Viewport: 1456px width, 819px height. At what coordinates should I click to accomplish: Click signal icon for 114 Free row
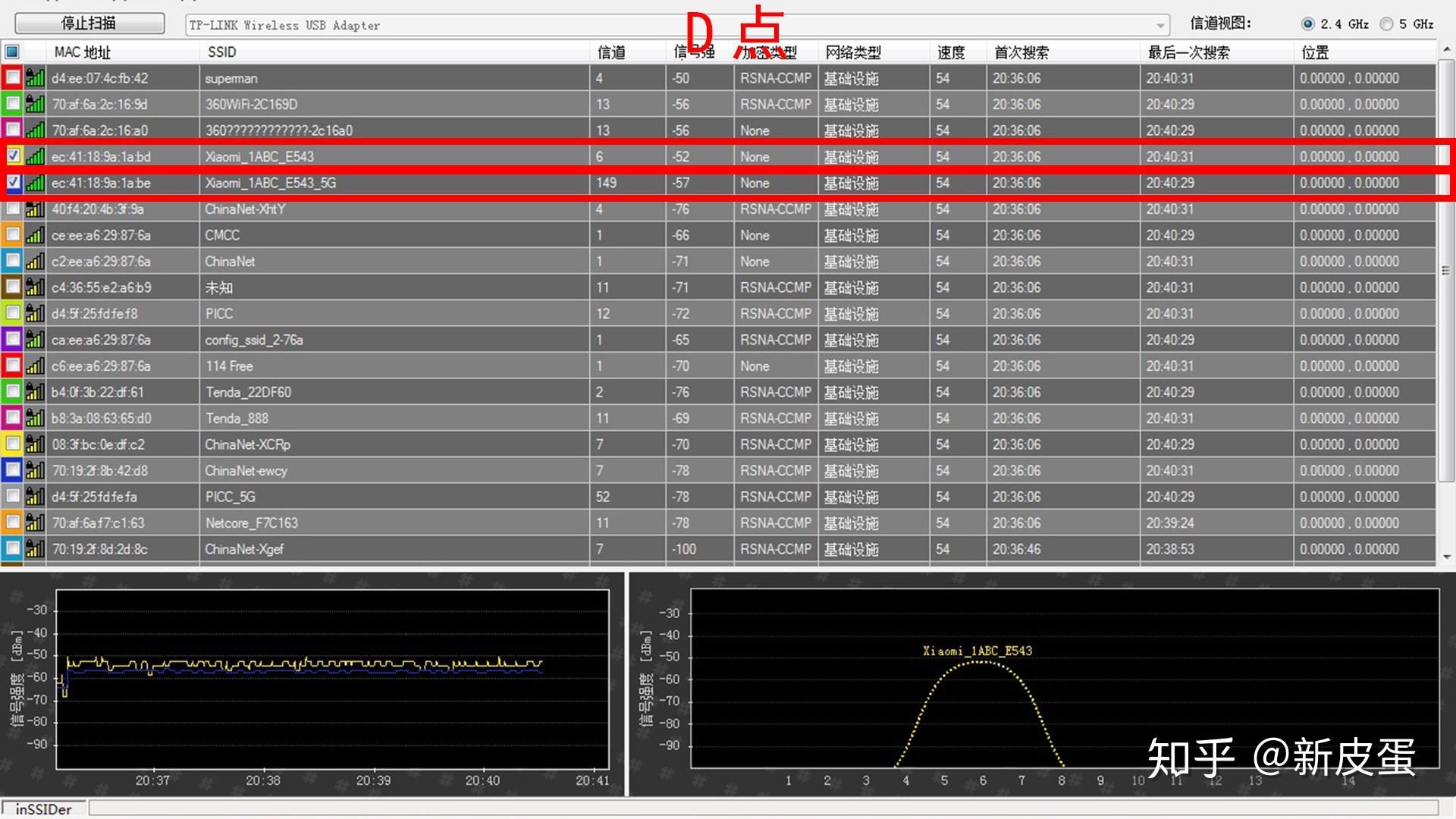tap(35, 366)
